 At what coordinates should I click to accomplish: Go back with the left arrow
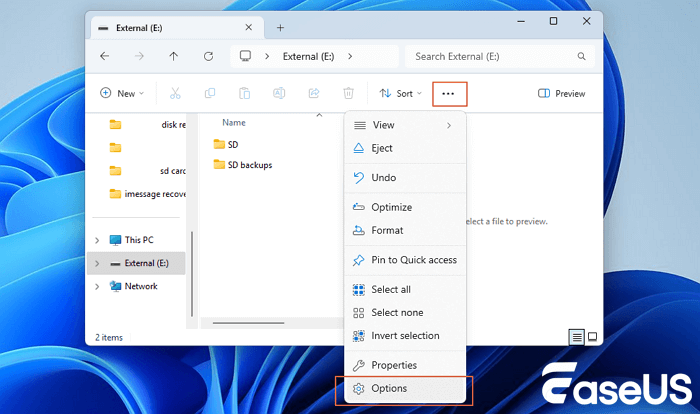click(104, 56)
